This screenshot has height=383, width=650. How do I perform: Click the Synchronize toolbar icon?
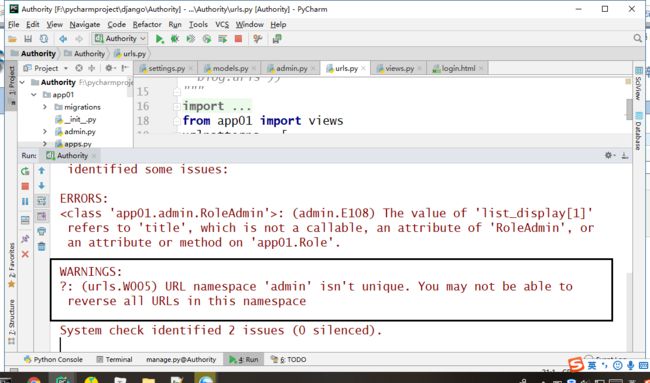point(44,39)
